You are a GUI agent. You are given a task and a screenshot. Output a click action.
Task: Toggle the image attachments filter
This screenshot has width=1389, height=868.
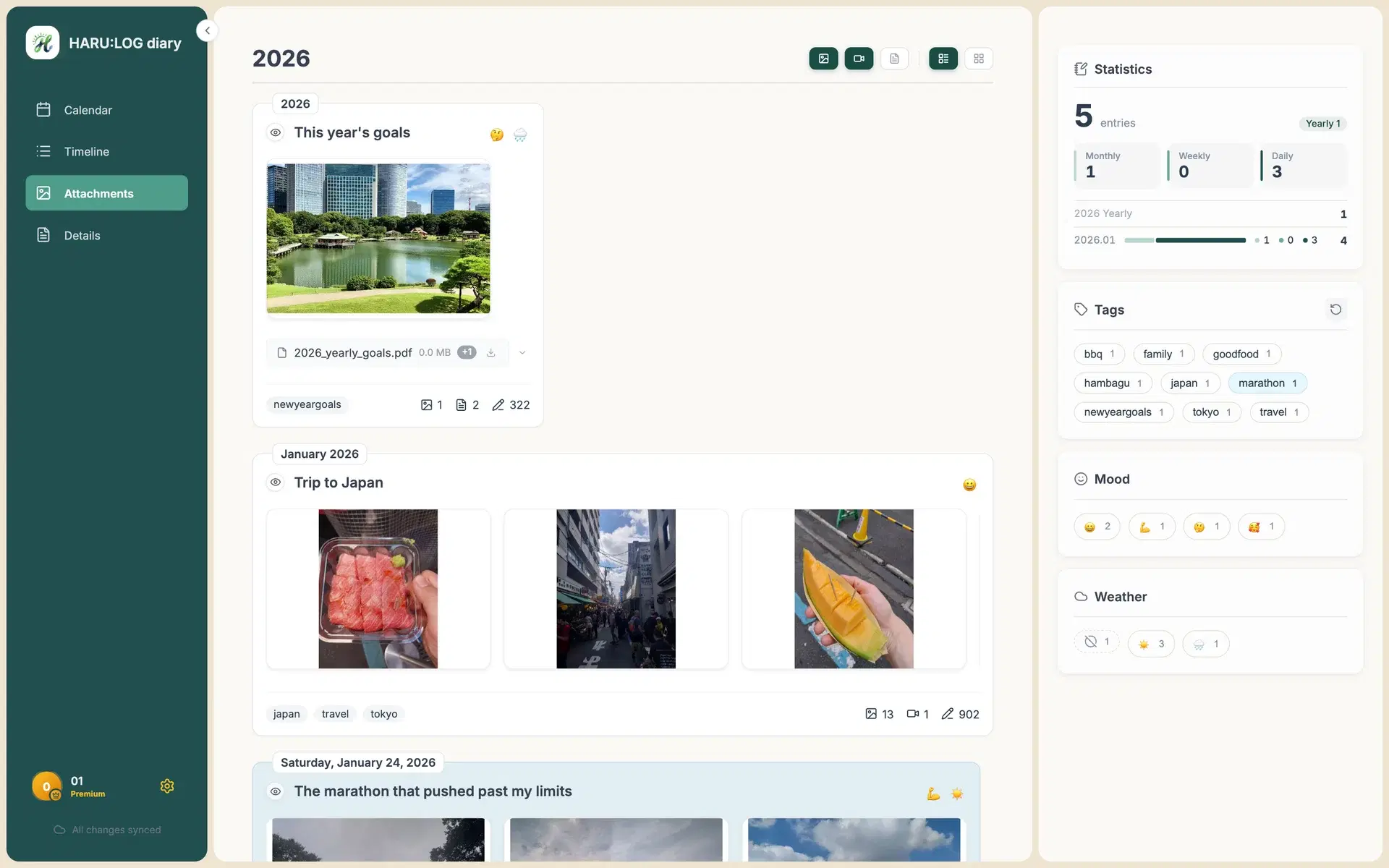(823, 59)
